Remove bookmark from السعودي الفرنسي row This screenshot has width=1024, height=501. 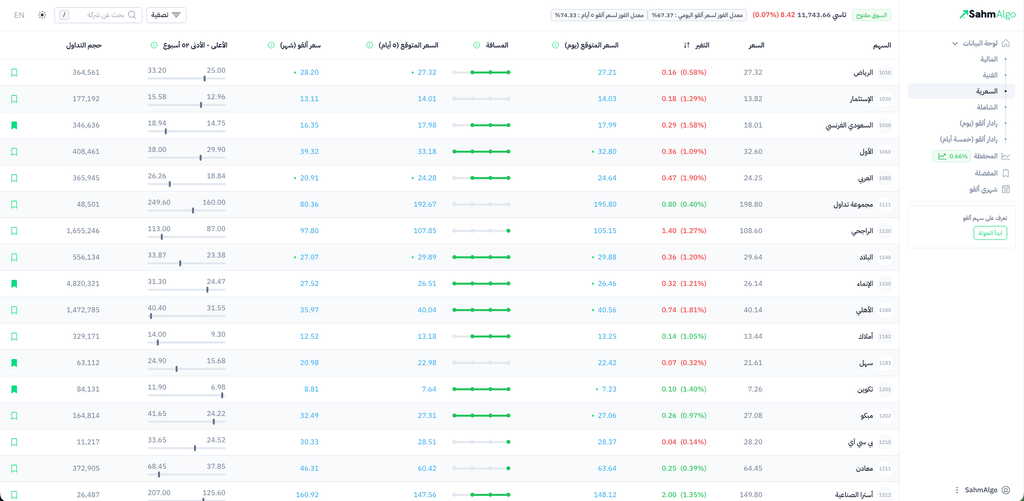[x=14, y=125]
